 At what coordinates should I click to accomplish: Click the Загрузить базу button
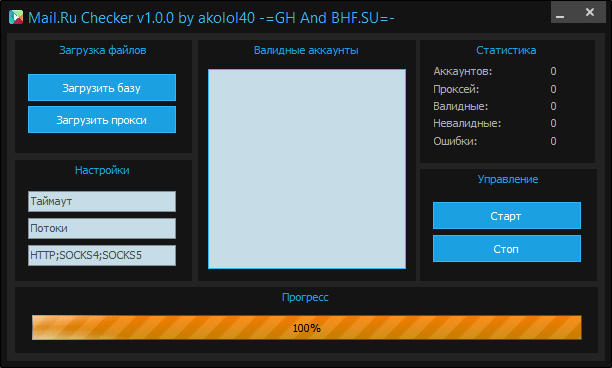(102, 88)
